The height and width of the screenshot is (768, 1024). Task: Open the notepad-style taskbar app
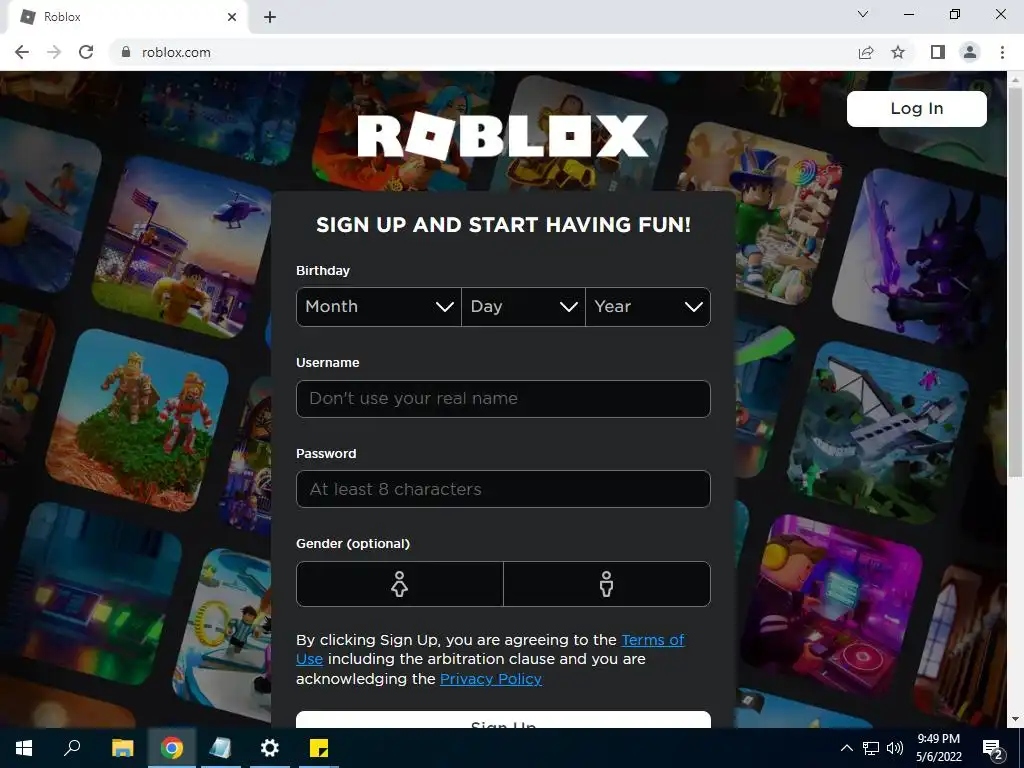(220, 748)
